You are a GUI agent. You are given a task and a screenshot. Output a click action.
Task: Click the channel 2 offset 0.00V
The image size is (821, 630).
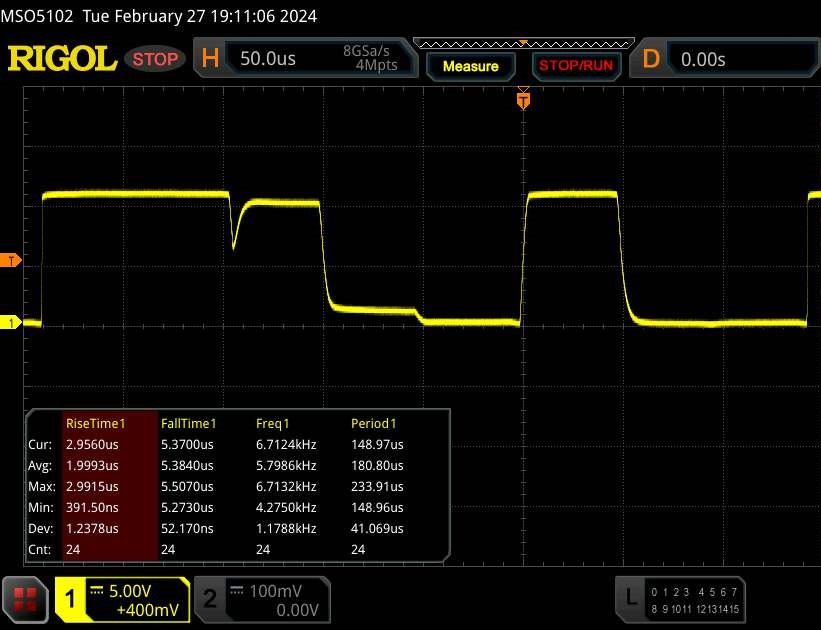tap(297, 610)
